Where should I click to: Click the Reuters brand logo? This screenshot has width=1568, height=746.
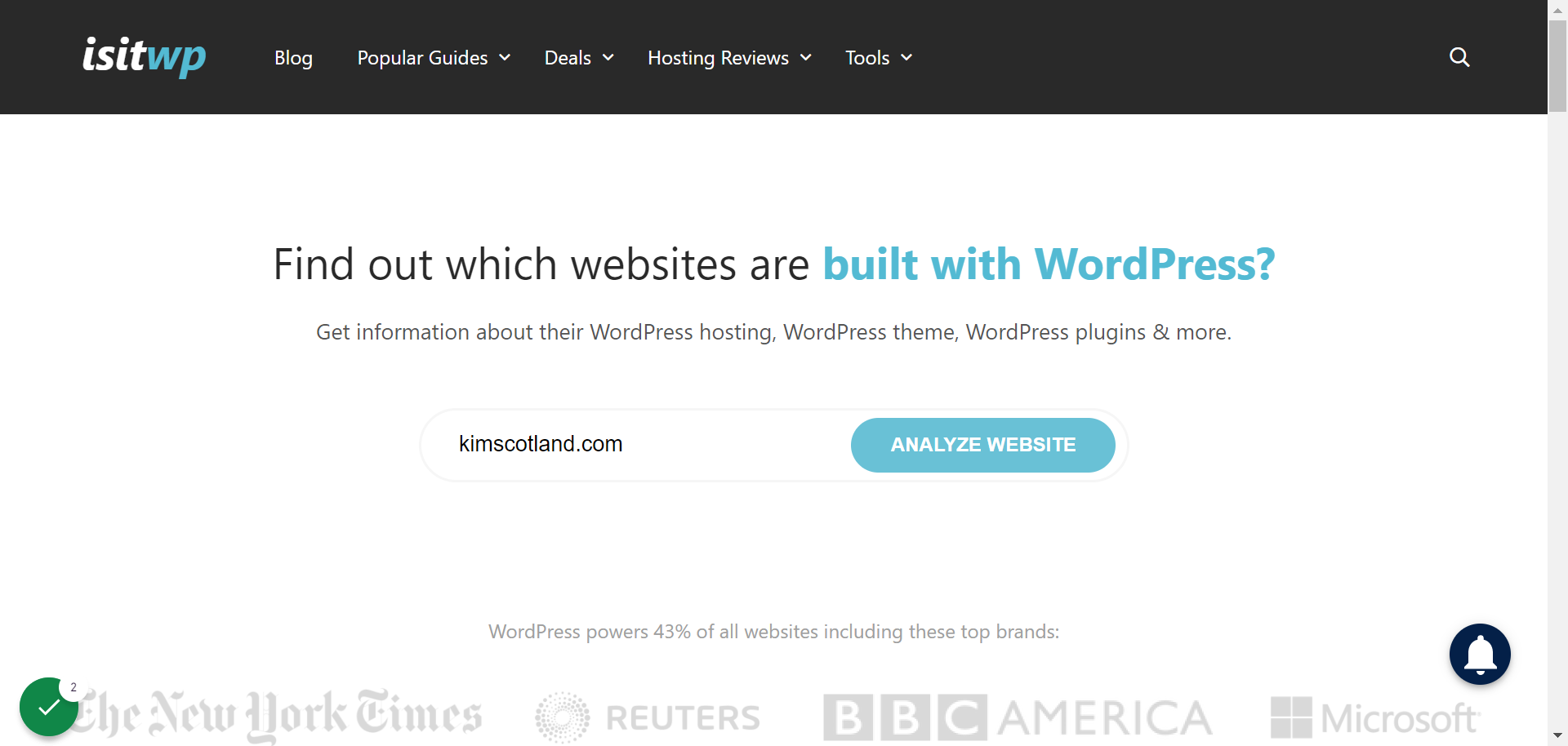click(x=648, y=717)
